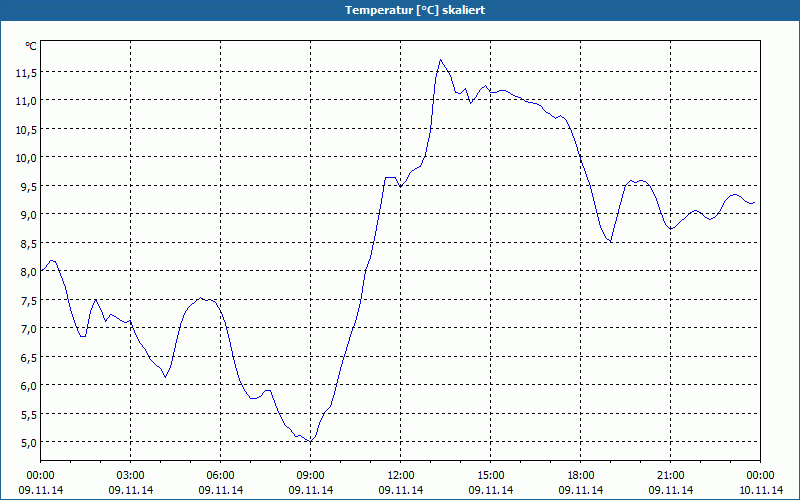Click the 8,0 y-axis value

(x=29, y=272)
